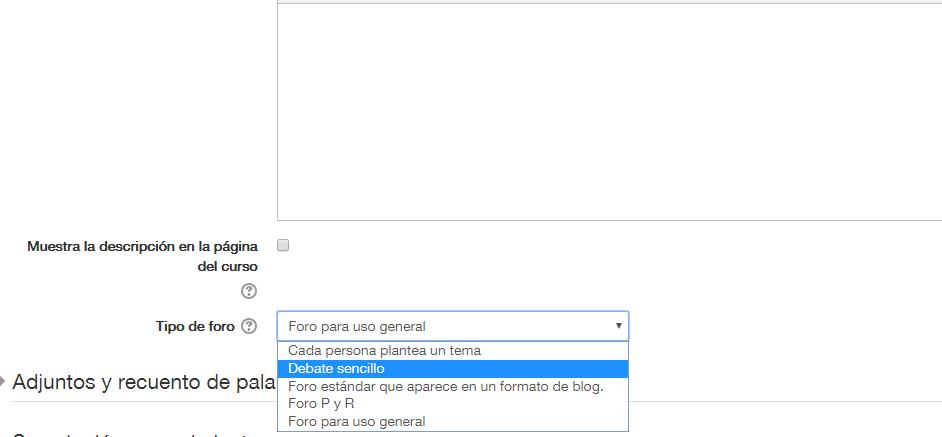Click the Muestra la descripción en la página label
The width and height of the screenshot is (942, 437).
coord(142,246)
